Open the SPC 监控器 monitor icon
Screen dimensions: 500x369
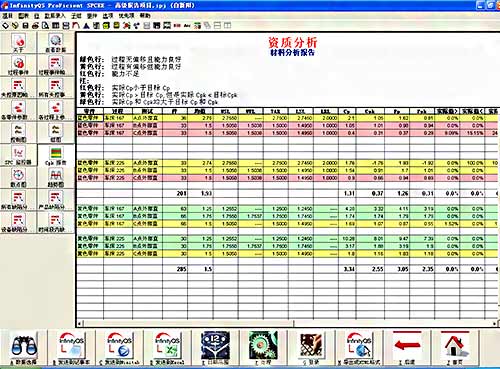pyautogui.click(x=18, y=155)
